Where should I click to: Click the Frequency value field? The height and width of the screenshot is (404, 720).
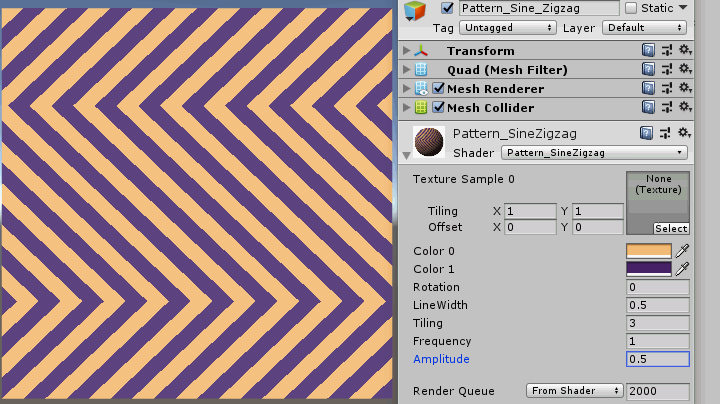(x=658, y=341)
